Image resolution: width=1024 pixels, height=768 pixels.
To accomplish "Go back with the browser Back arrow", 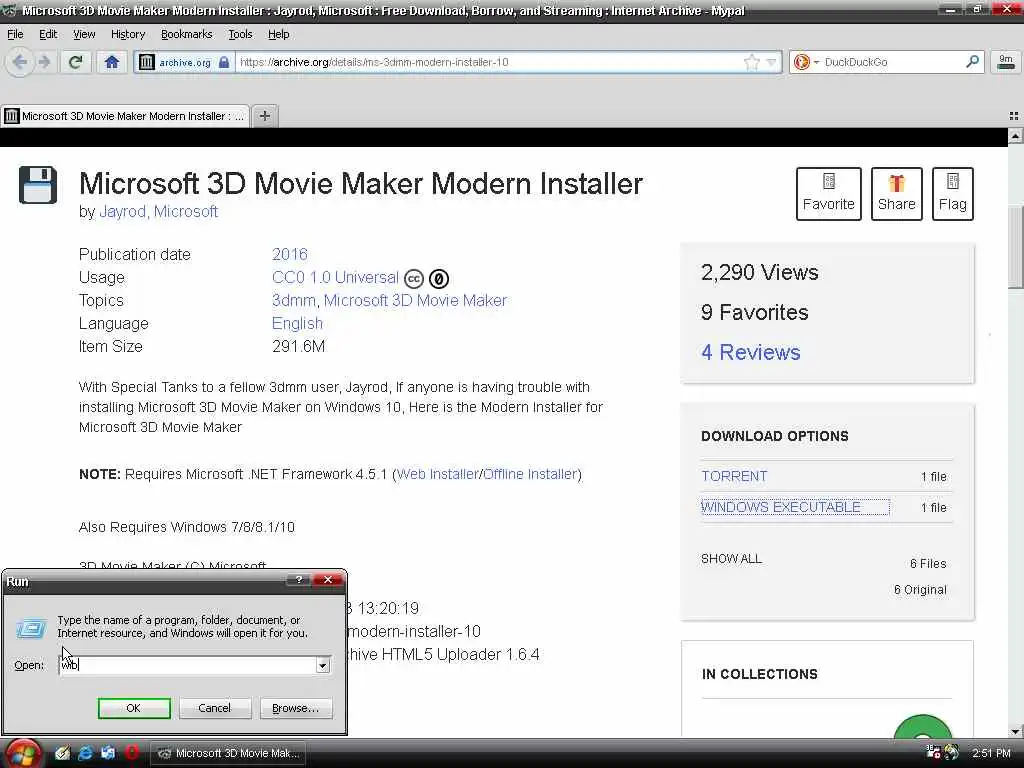I will coord(20,62).
